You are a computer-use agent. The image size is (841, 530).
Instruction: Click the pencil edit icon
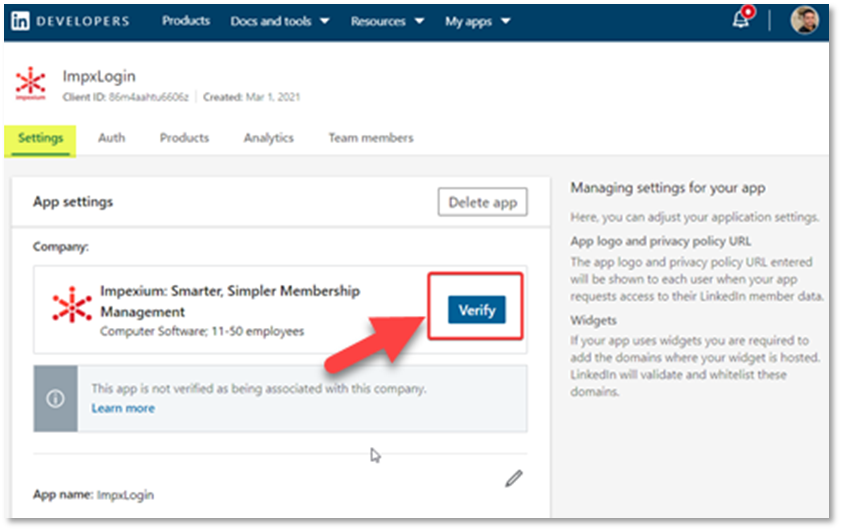point(514,478)
